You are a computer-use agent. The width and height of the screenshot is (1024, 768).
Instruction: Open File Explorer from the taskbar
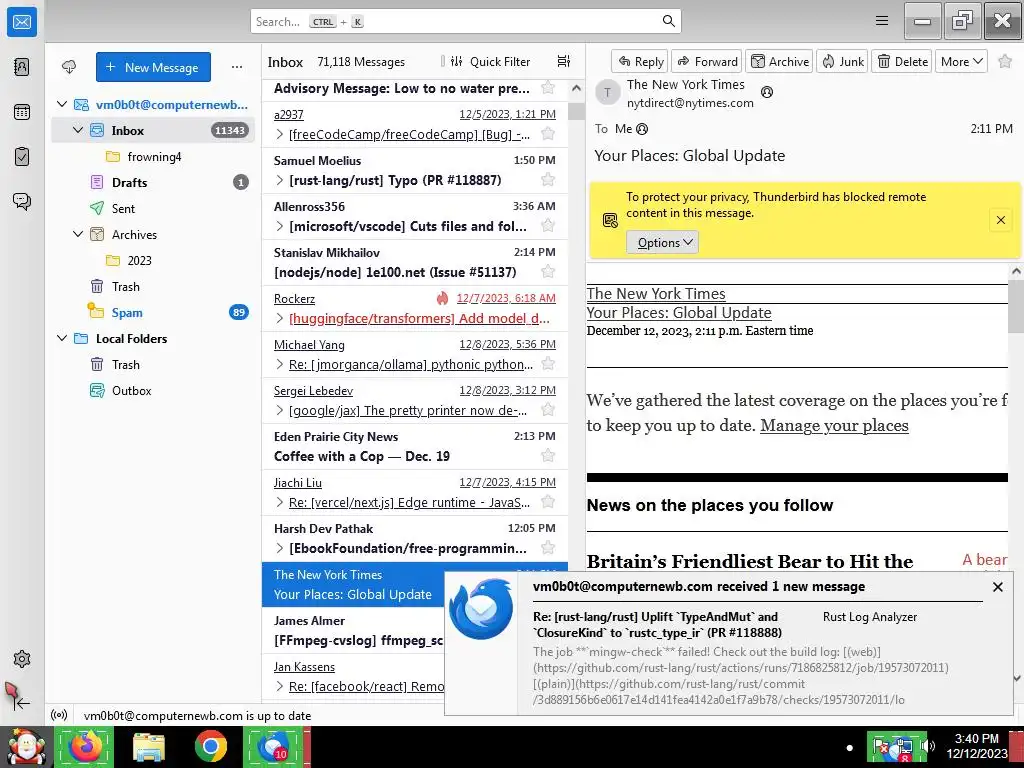click(148, 747)
